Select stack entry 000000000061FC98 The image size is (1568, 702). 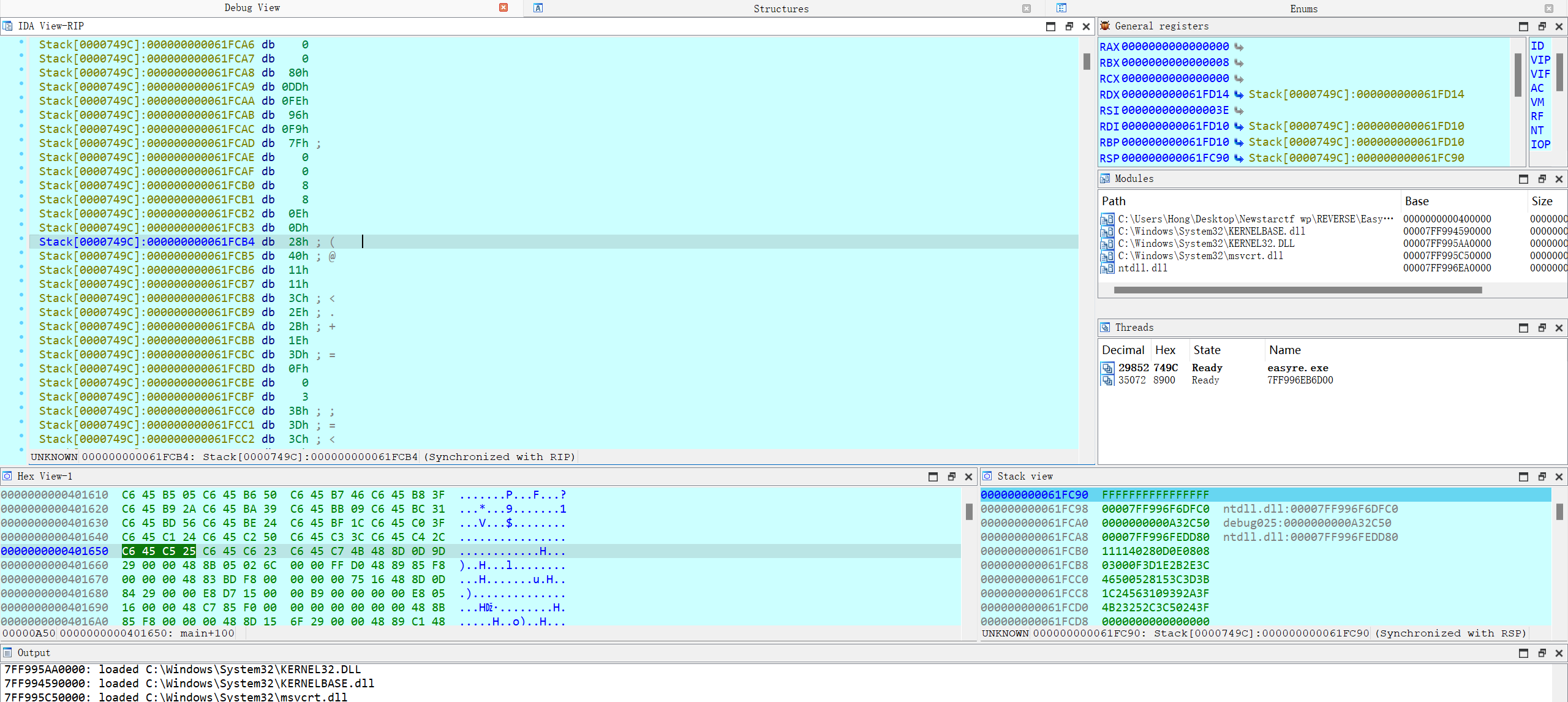(x=1265, y=509)
